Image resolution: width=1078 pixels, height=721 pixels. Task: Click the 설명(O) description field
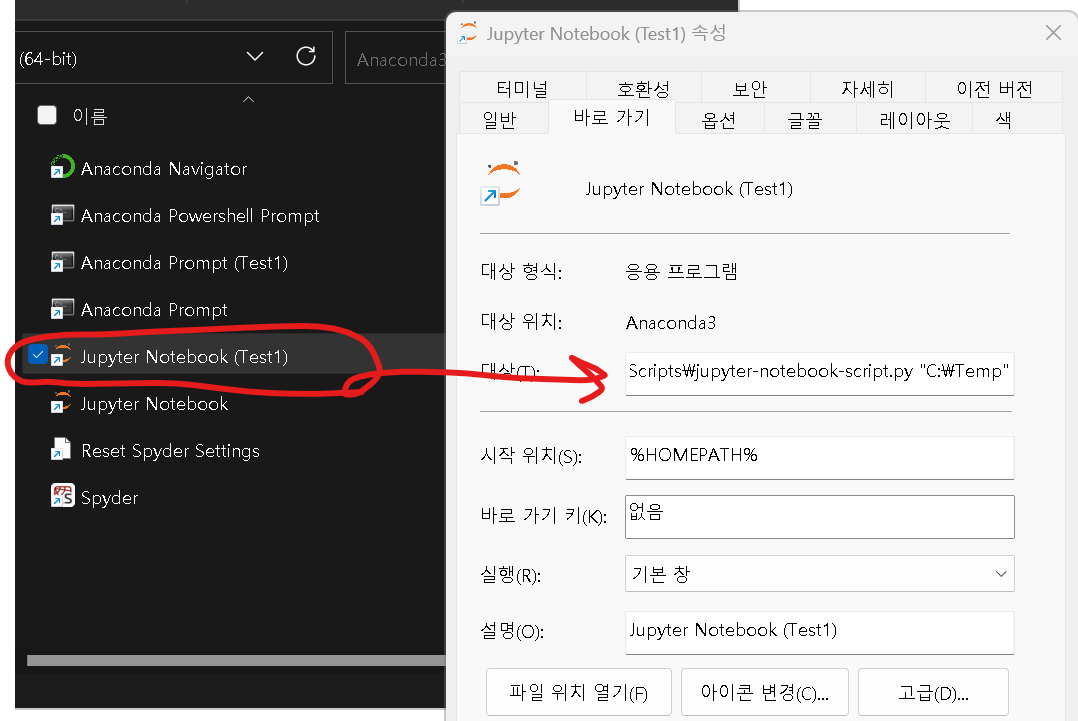coord(820,632)
